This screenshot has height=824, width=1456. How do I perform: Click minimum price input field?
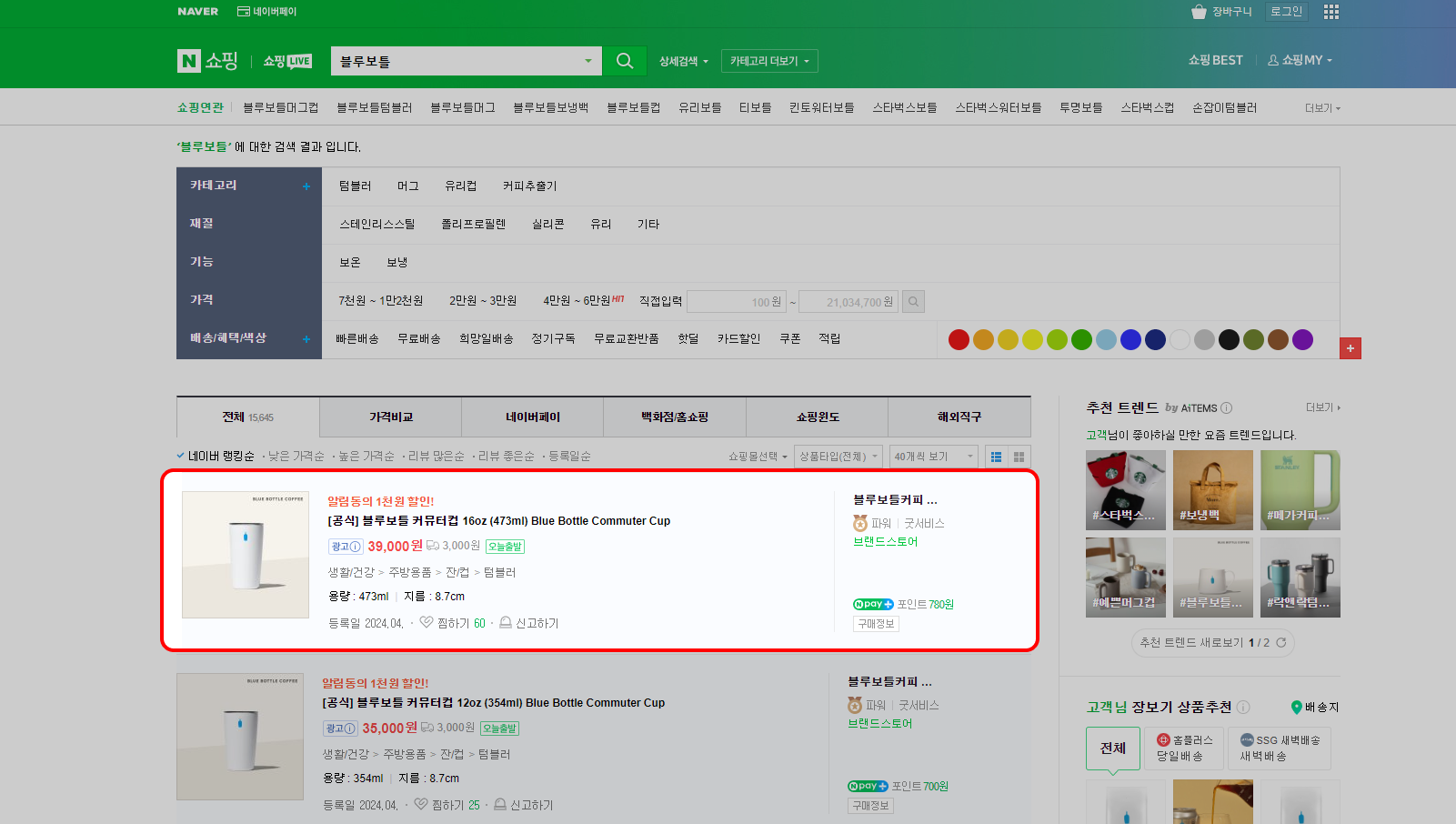click(737, 302)
